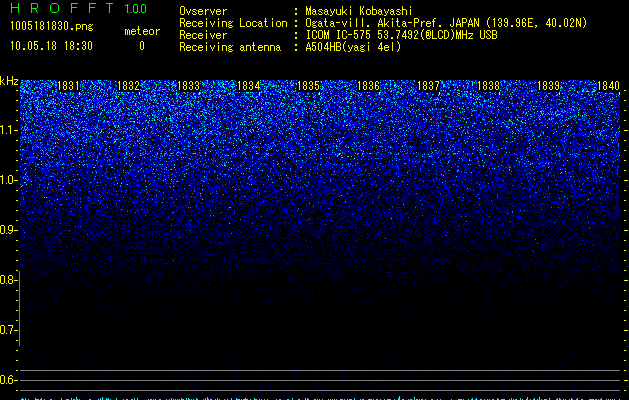
Task: Click the 1833 time marker
Action: (x=188, y=86)
